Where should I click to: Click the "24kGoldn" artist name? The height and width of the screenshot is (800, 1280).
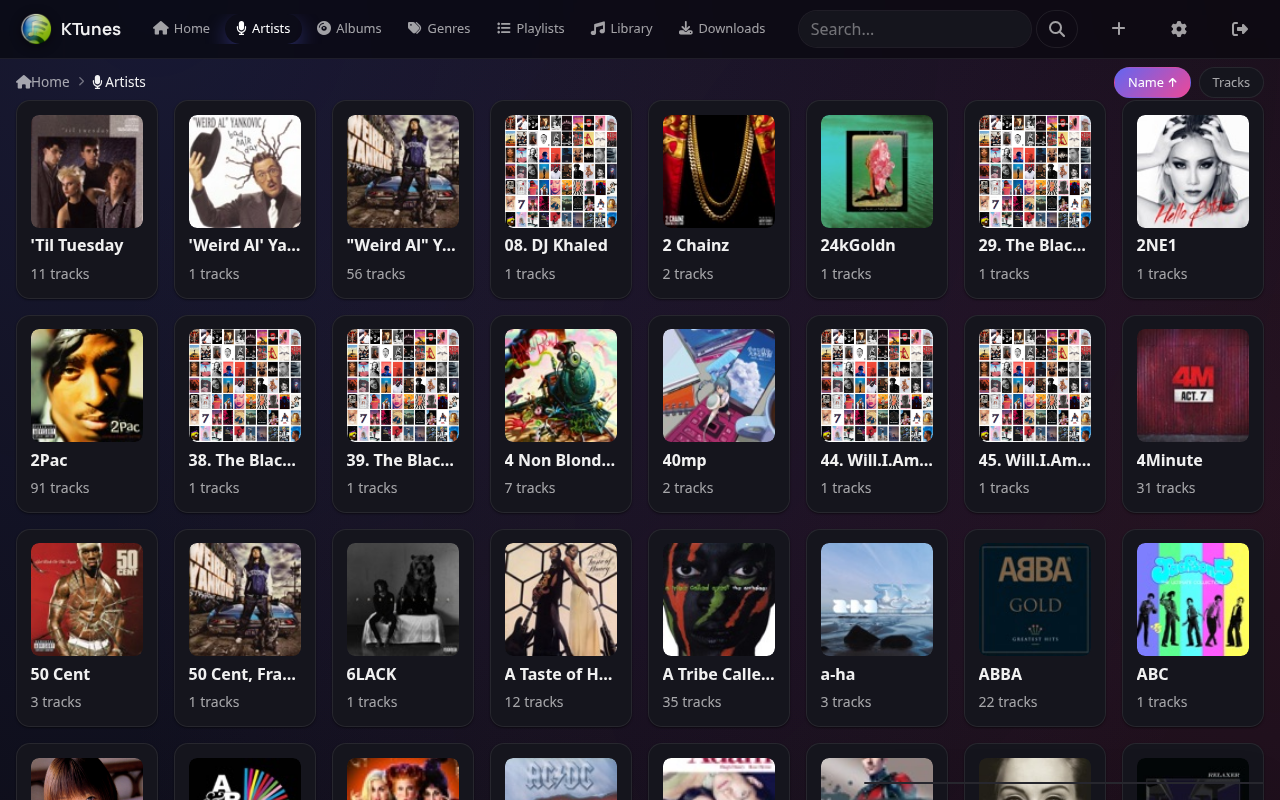(x=858, y=245)
